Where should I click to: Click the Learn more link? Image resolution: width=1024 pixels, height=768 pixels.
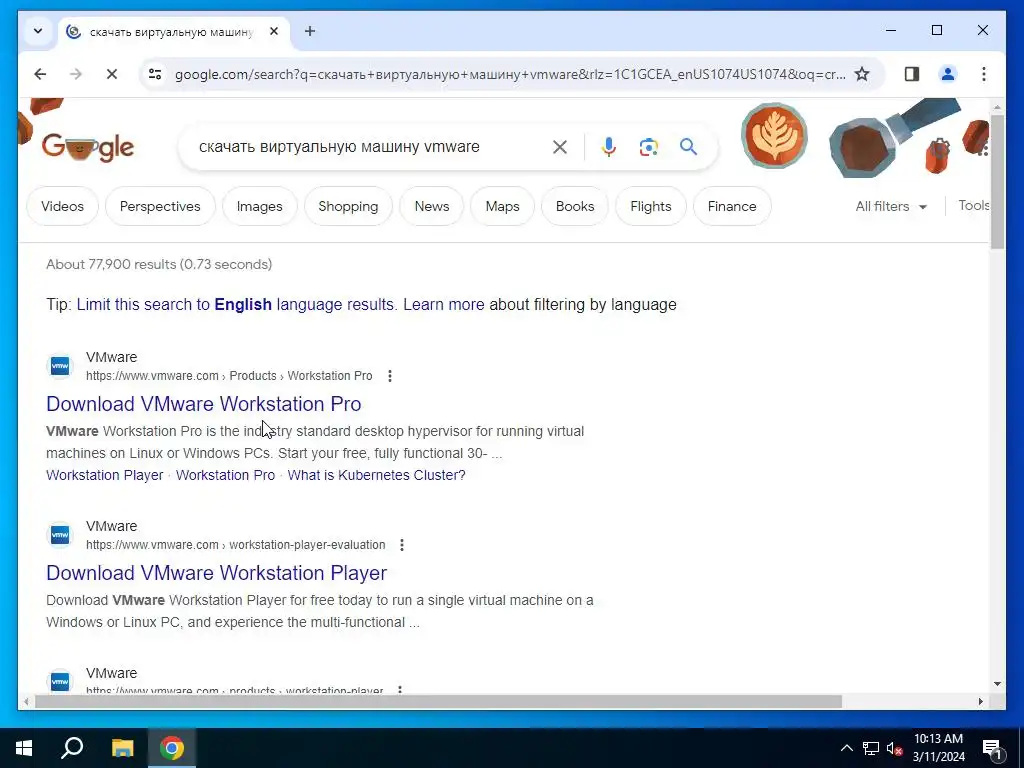pos(443,304)
